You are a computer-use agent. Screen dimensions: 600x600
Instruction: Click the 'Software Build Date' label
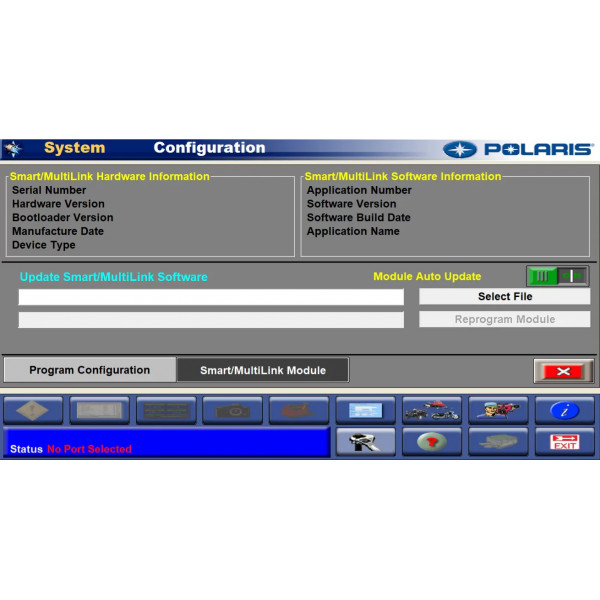coord(359,218)
